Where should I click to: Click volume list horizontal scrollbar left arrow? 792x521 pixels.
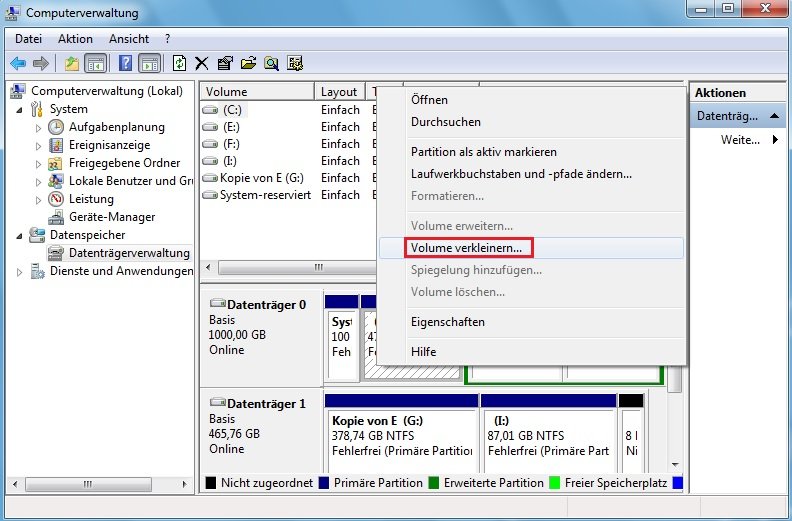pos(208,267)
